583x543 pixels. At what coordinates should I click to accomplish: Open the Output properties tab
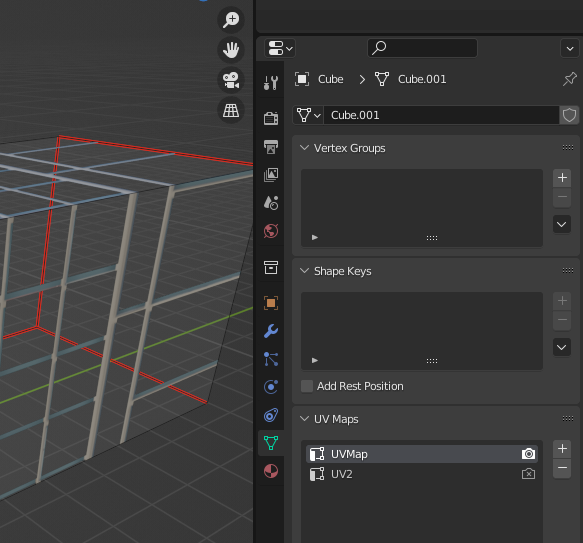[x=271, y=147]
